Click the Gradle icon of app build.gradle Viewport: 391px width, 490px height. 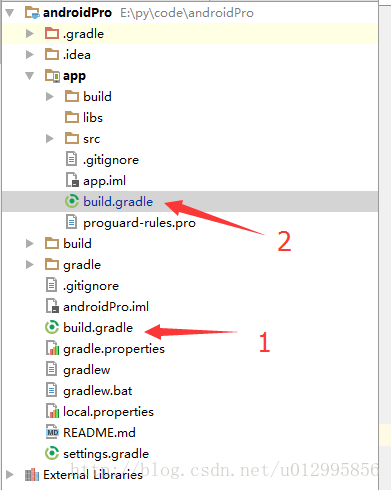(x=72, y=201)
